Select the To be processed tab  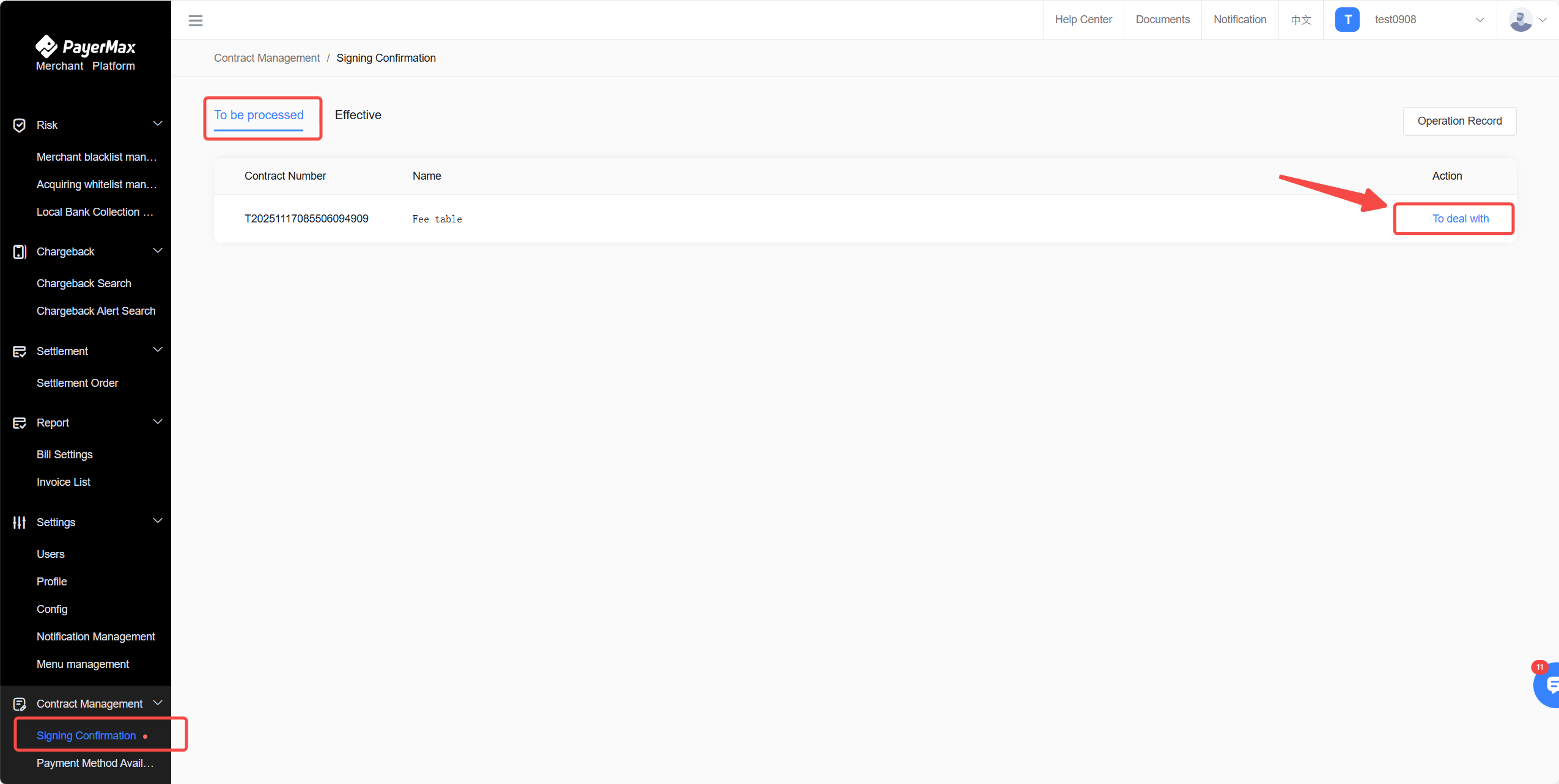point(259,115)
